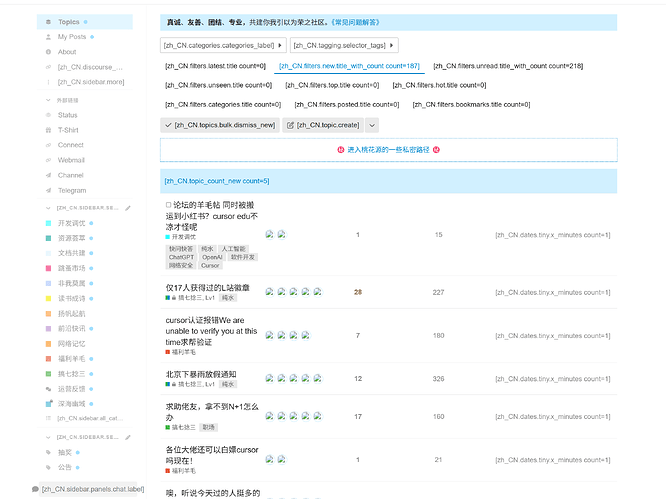Edit categories section pencil icon

[128, 208]
